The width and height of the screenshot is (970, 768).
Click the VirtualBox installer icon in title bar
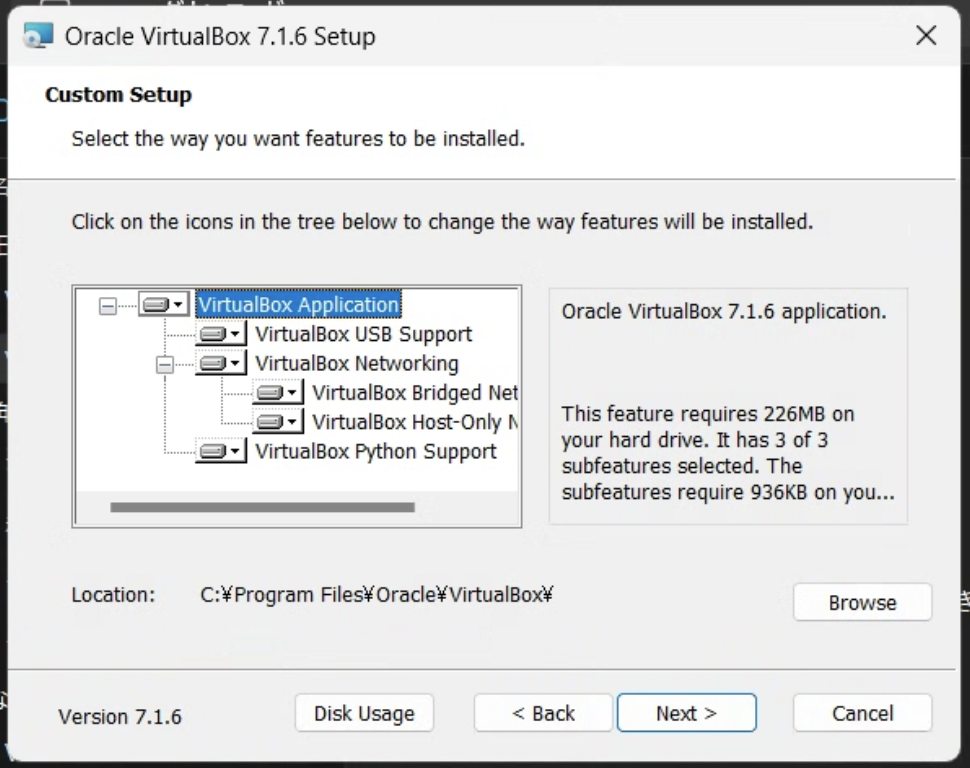(38, 36)
